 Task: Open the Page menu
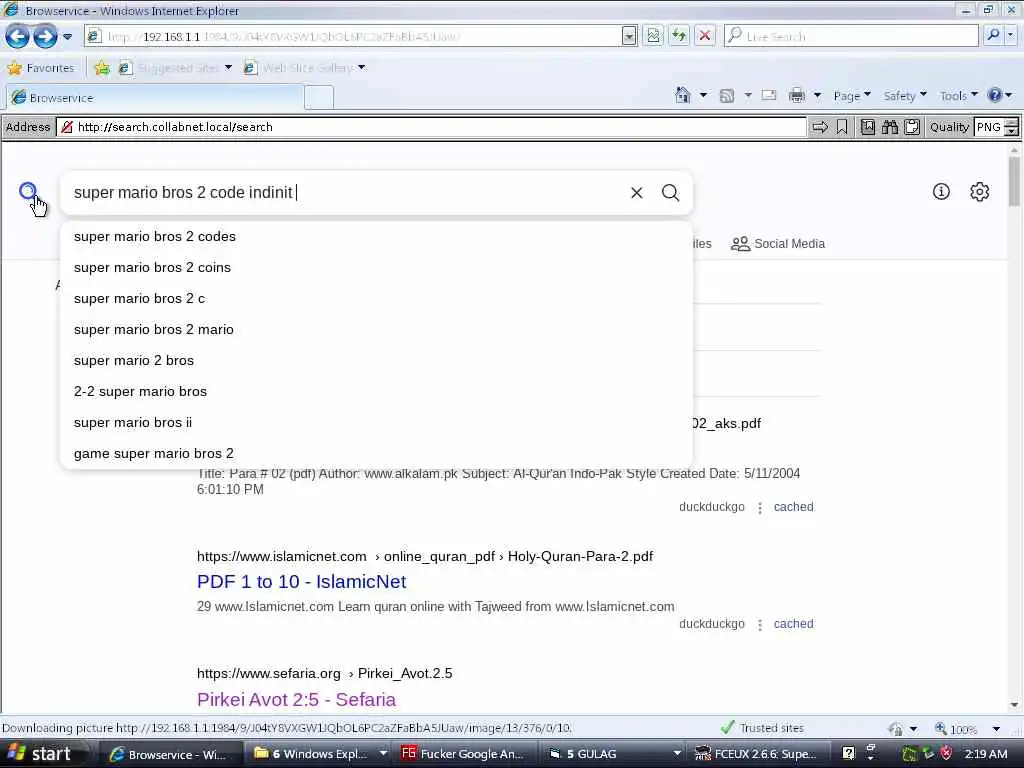[x=852, y=96]
